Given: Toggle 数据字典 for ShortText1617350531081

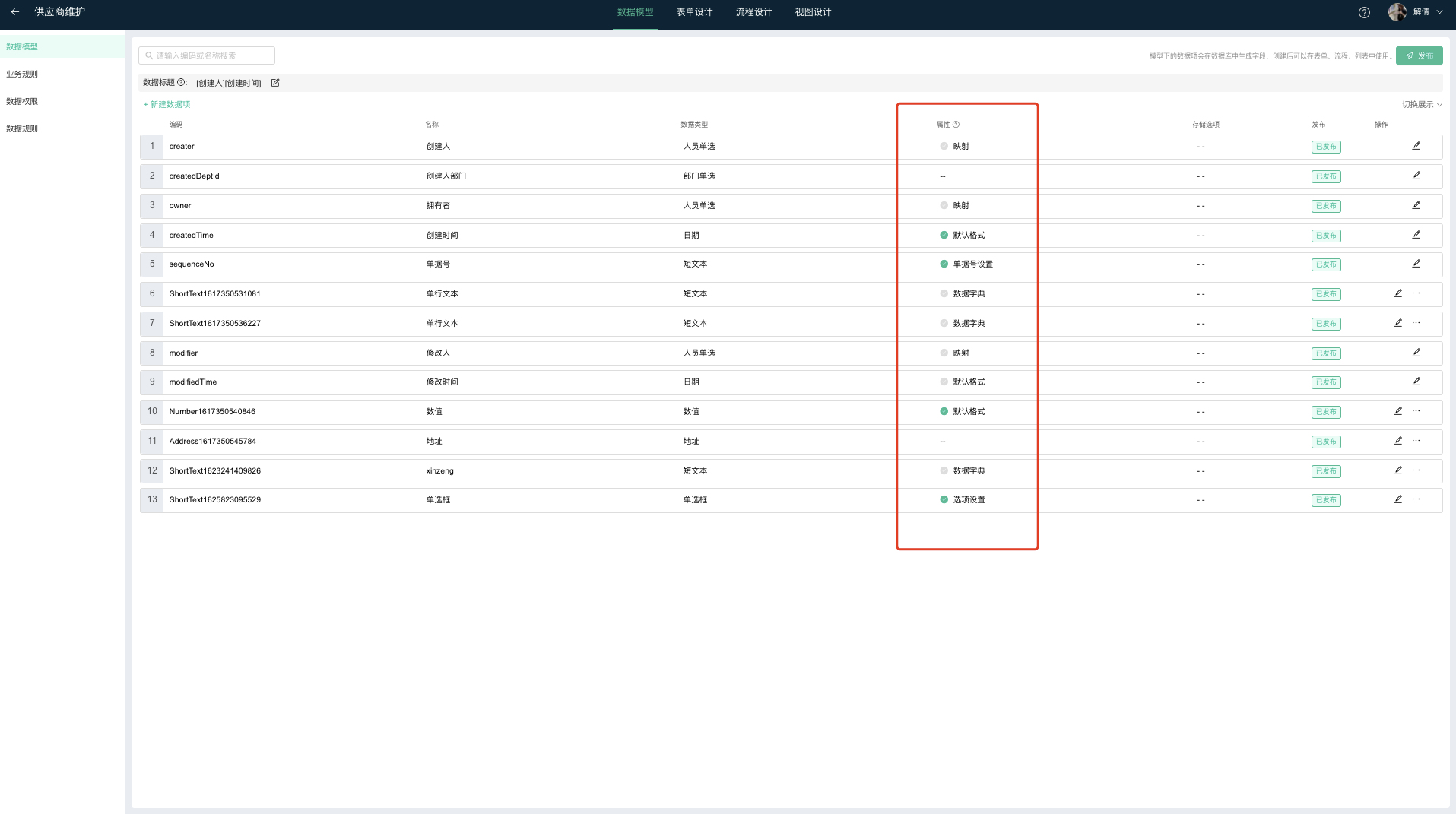Looking at the screenshot, I should pos(944,293).
